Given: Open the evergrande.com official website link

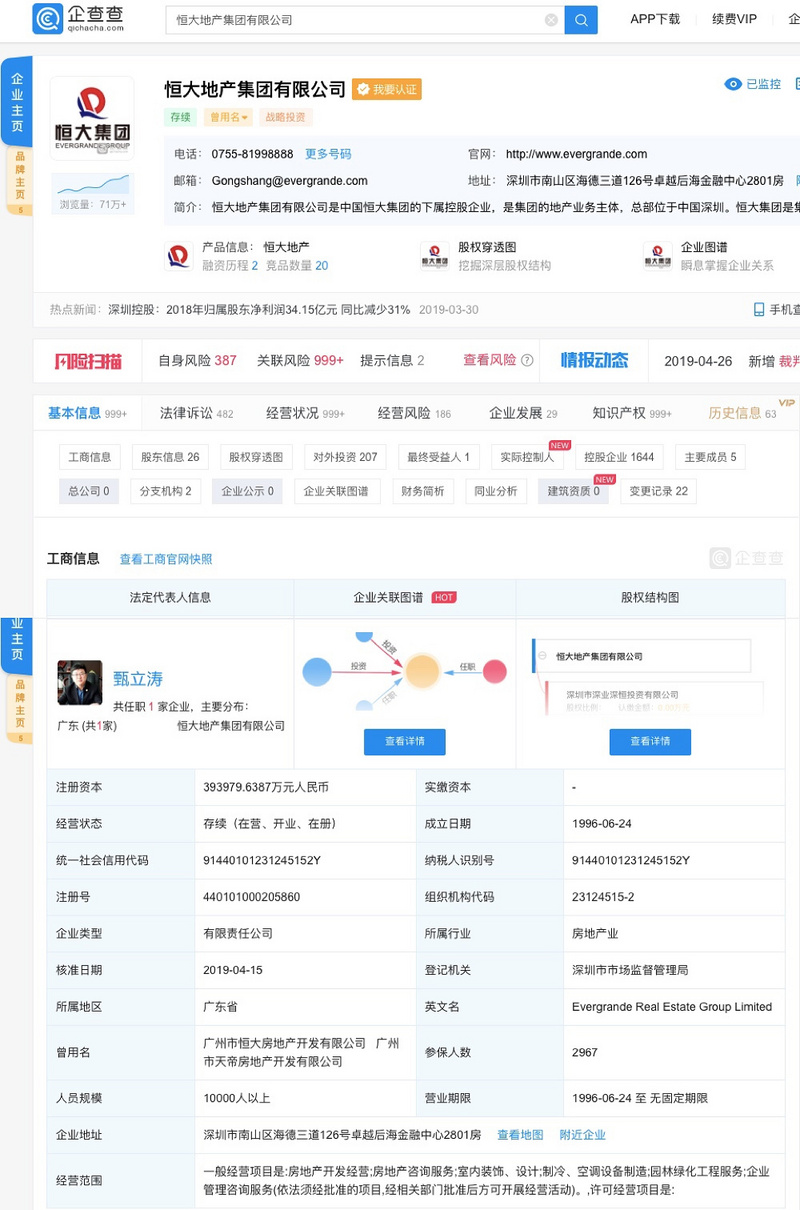Looking at the screenshot, I should tap(576, 154).
